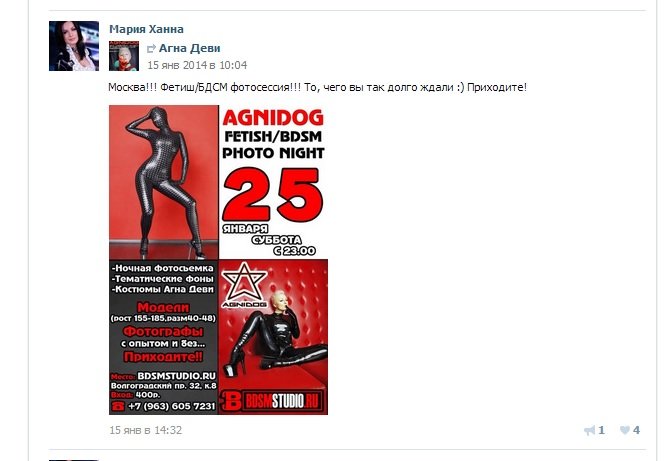
Task: Open the patterned catsuit photo in poster
Action: tap(164, 182)
